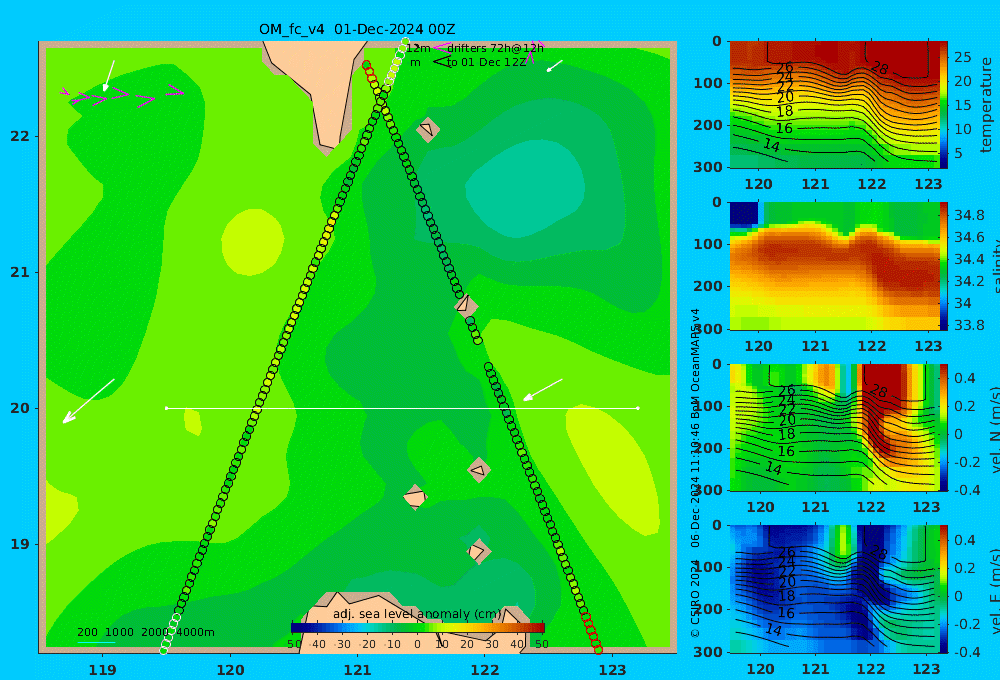Click the temperature section panel
Screen dimensions: 1000x680
pos(835,104)
